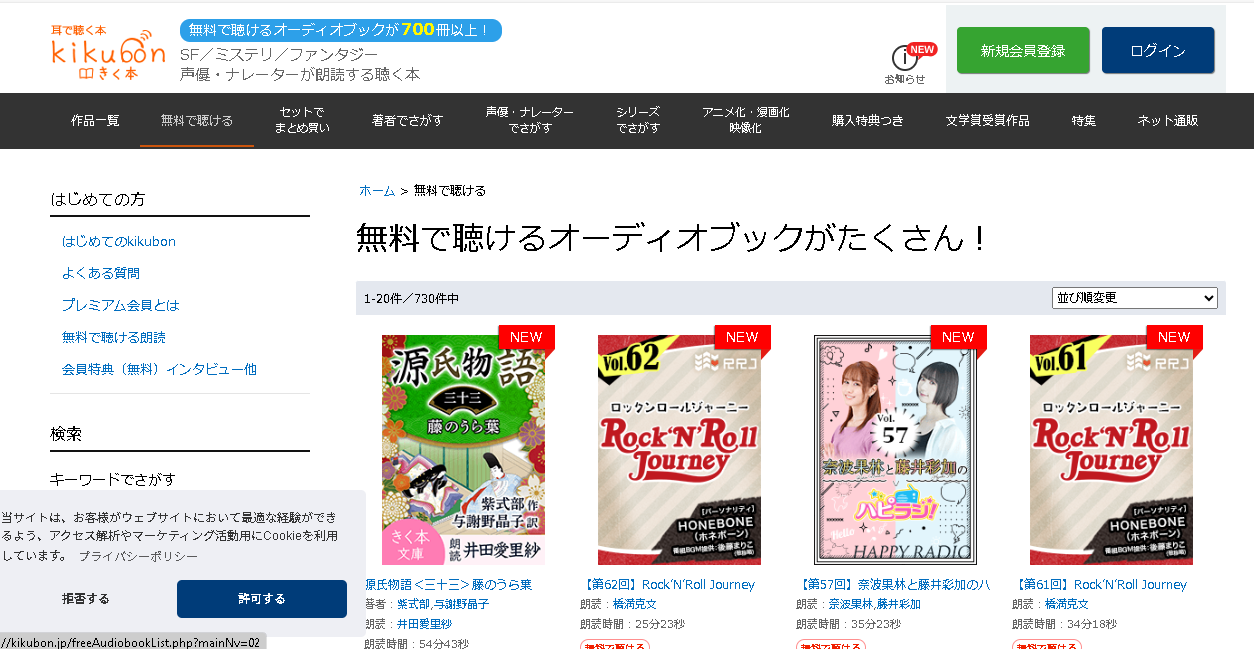Open 【第61回】Rock'N'Roll Journey title link
This screenshot has width=1254, height=649.
(x=1100, y=585)
